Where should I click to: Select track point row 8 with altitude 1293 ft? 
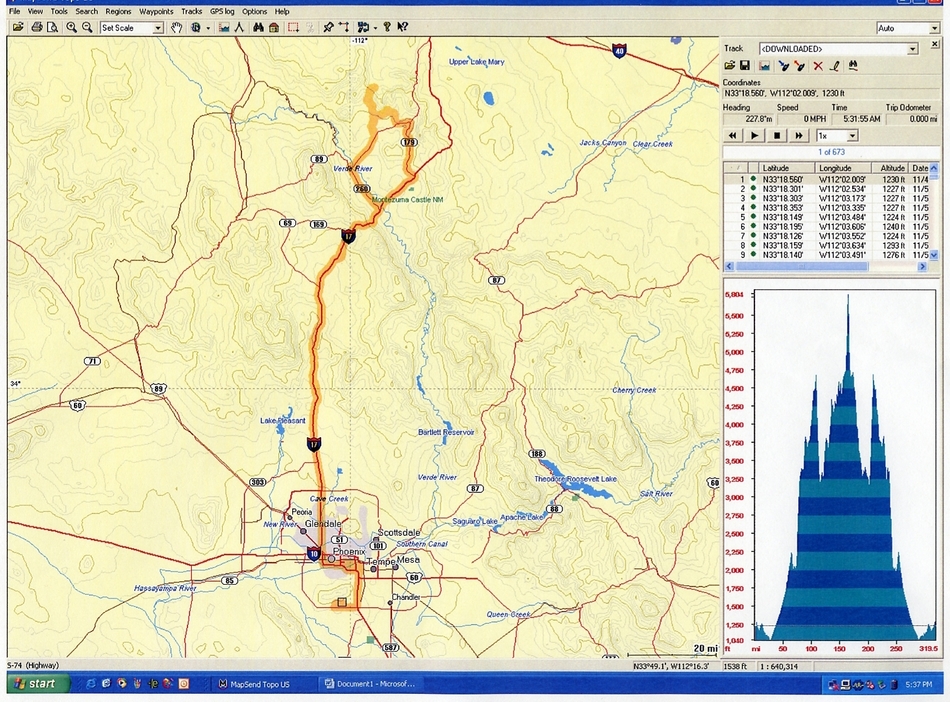coord(826,245)
